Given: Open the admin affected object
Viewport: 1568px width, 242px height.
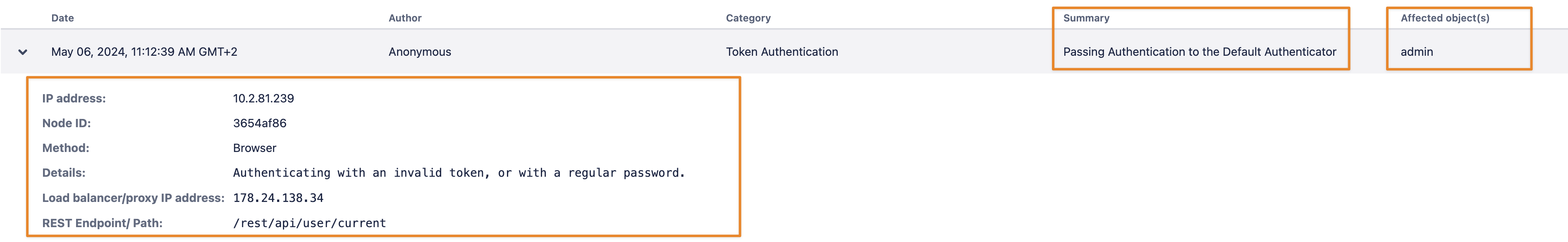Looking at the screenshot, I should (x=1416, y=52).
